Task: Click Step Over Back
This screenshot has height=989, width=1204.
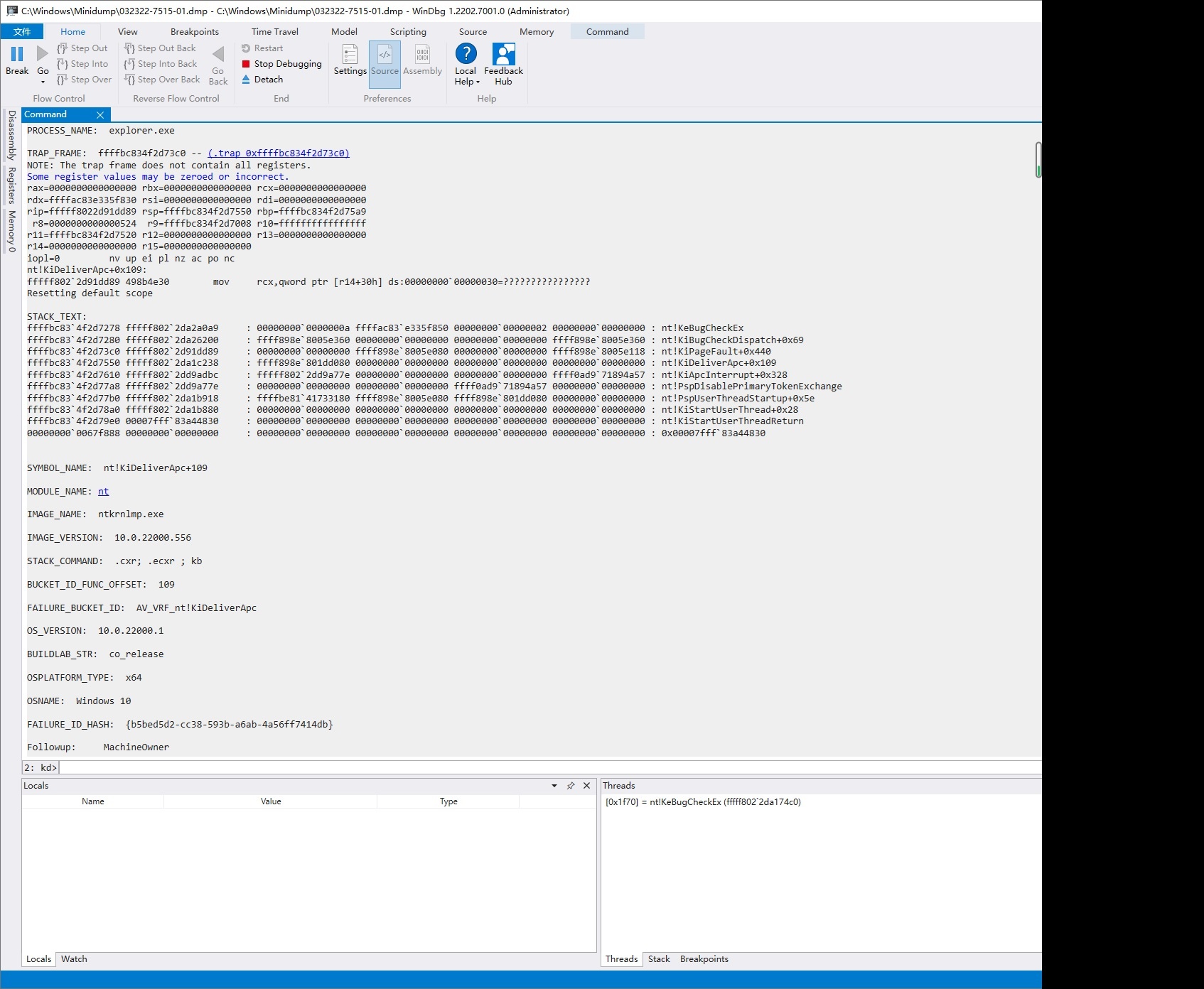Action: click(162, 80)
